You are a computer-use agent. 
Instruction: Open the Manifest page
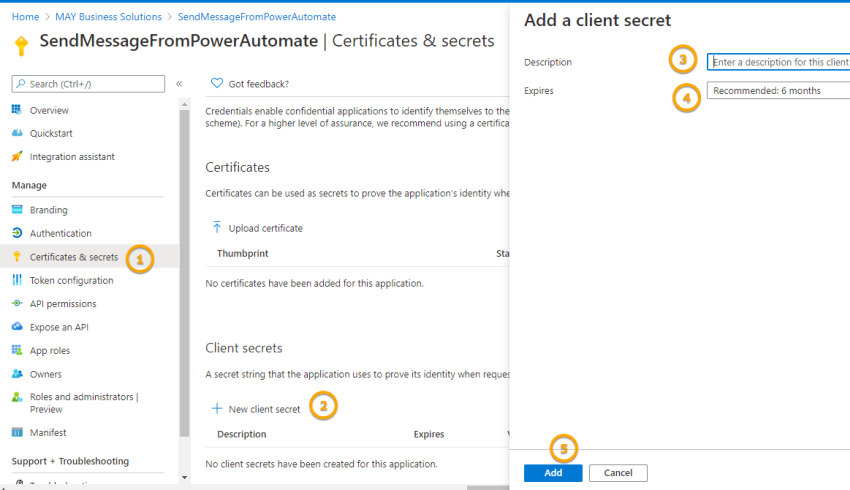[x=48, y=433]
